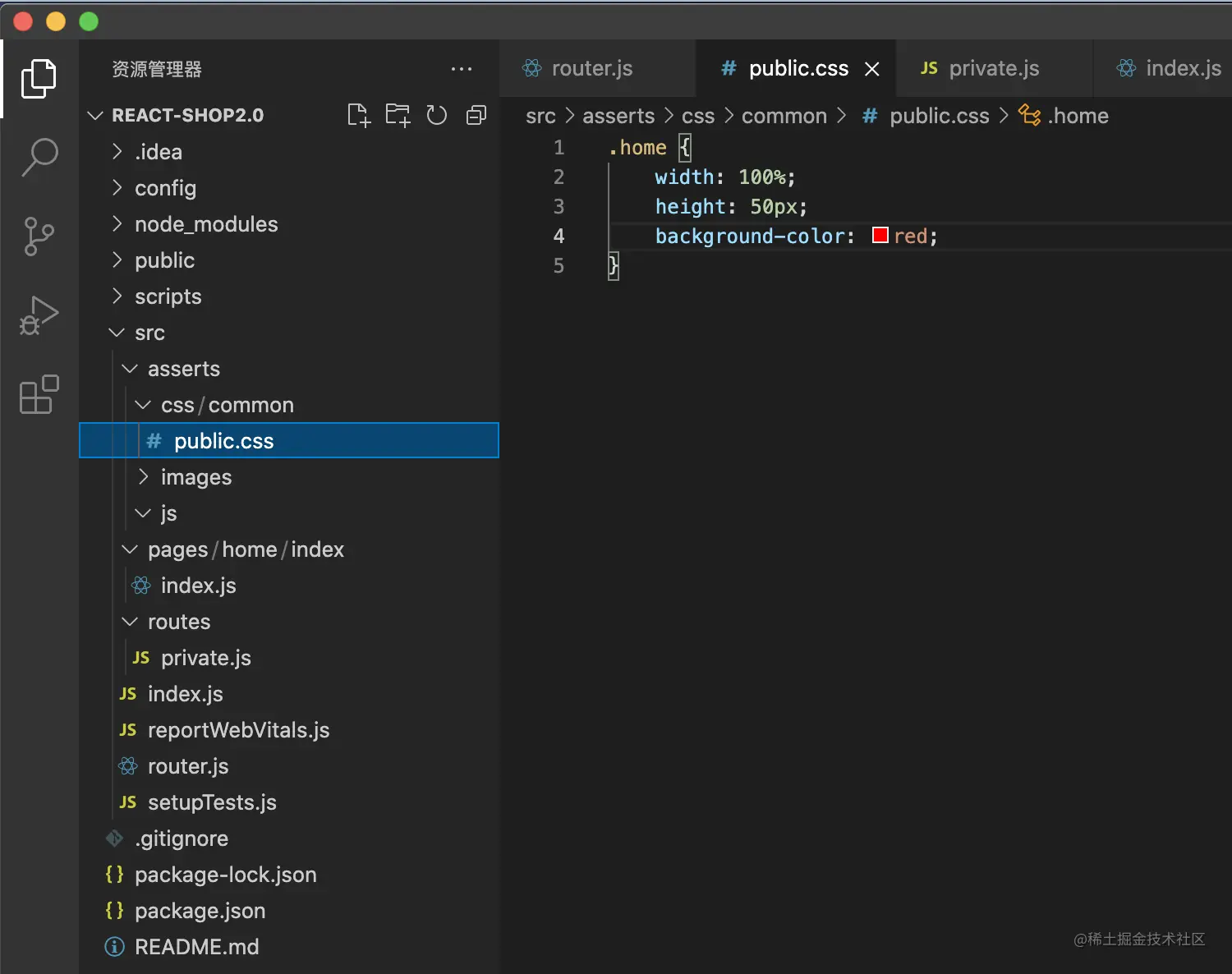Collapse the src folder
Screen dimensions: 1232x974
point(149,333)
